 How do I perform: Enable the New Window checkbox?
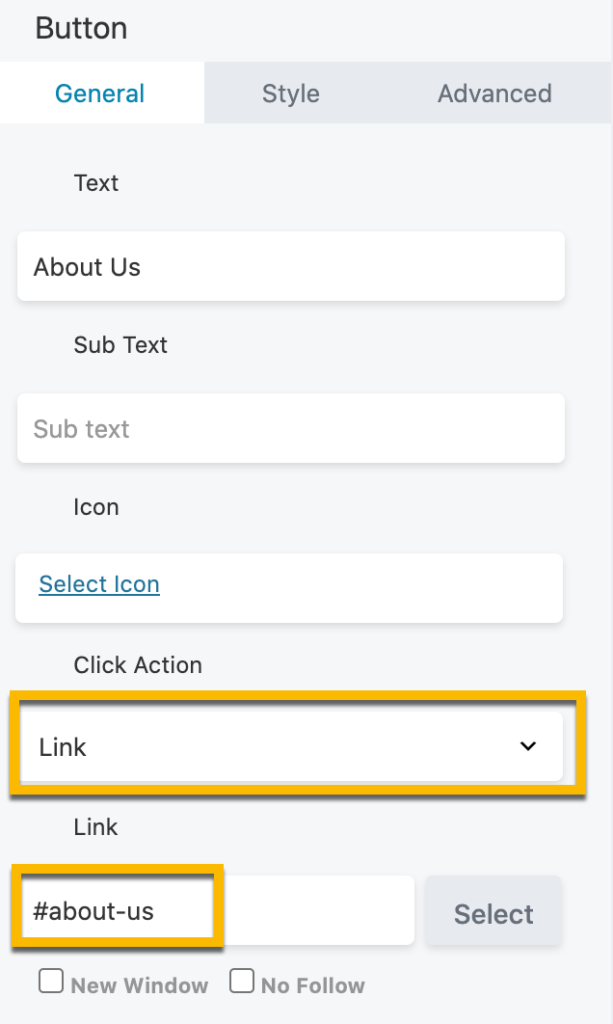(x=51, y=982)
